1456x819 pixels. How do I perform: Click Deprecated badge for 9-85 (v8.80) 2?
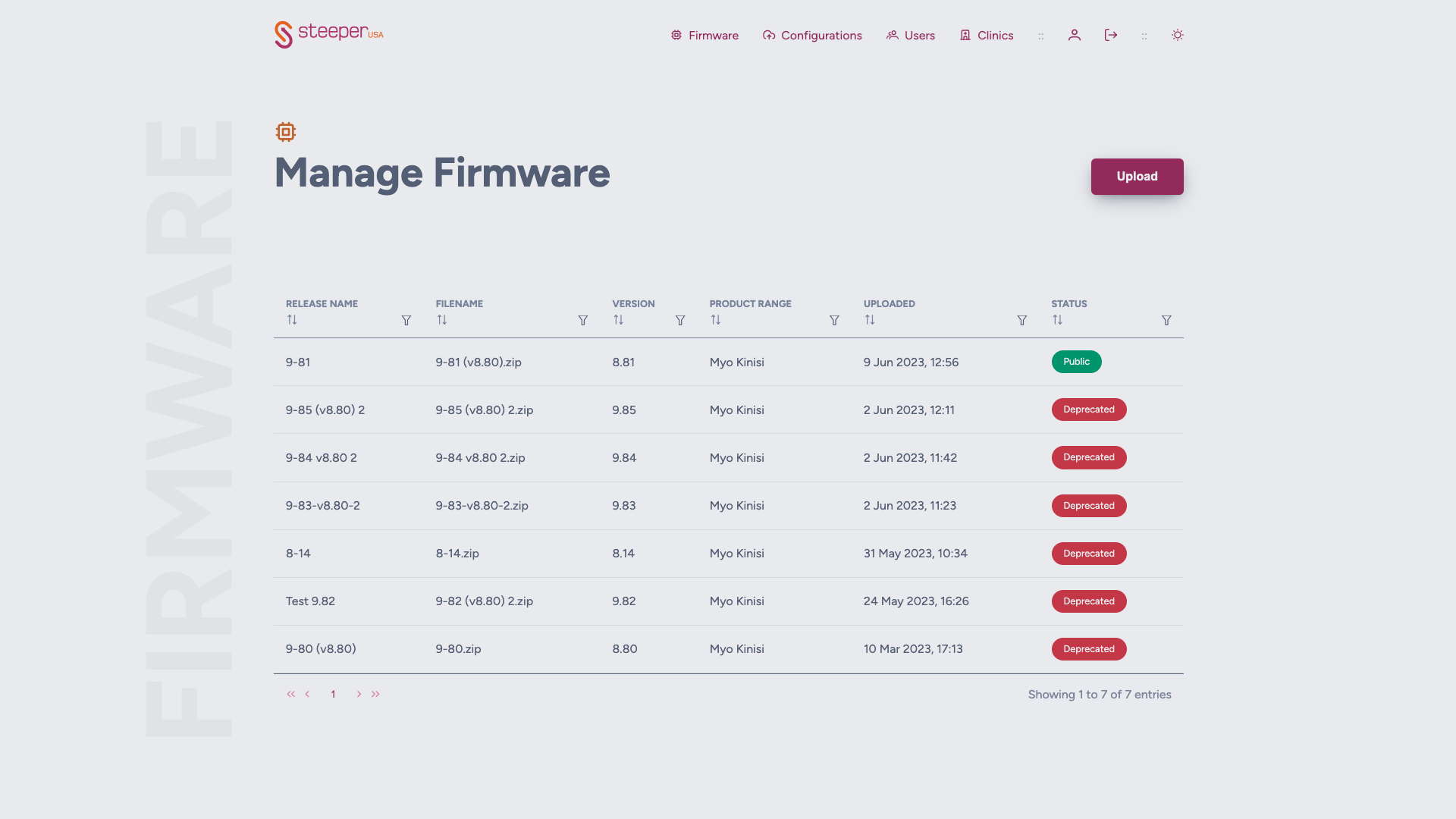(1089, 409)
